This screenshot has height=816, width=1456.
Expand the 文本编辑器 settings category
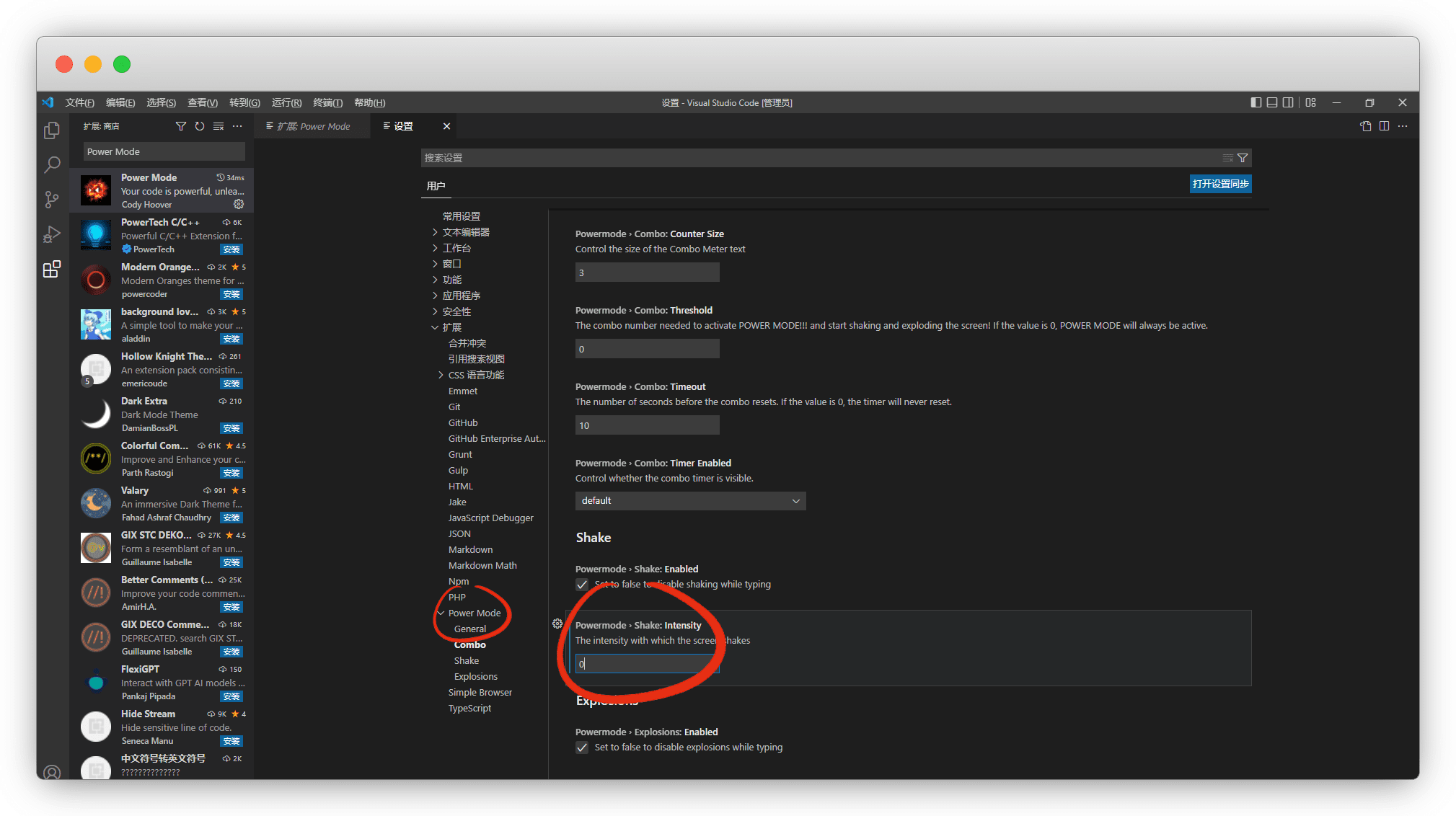coord(466,232)
